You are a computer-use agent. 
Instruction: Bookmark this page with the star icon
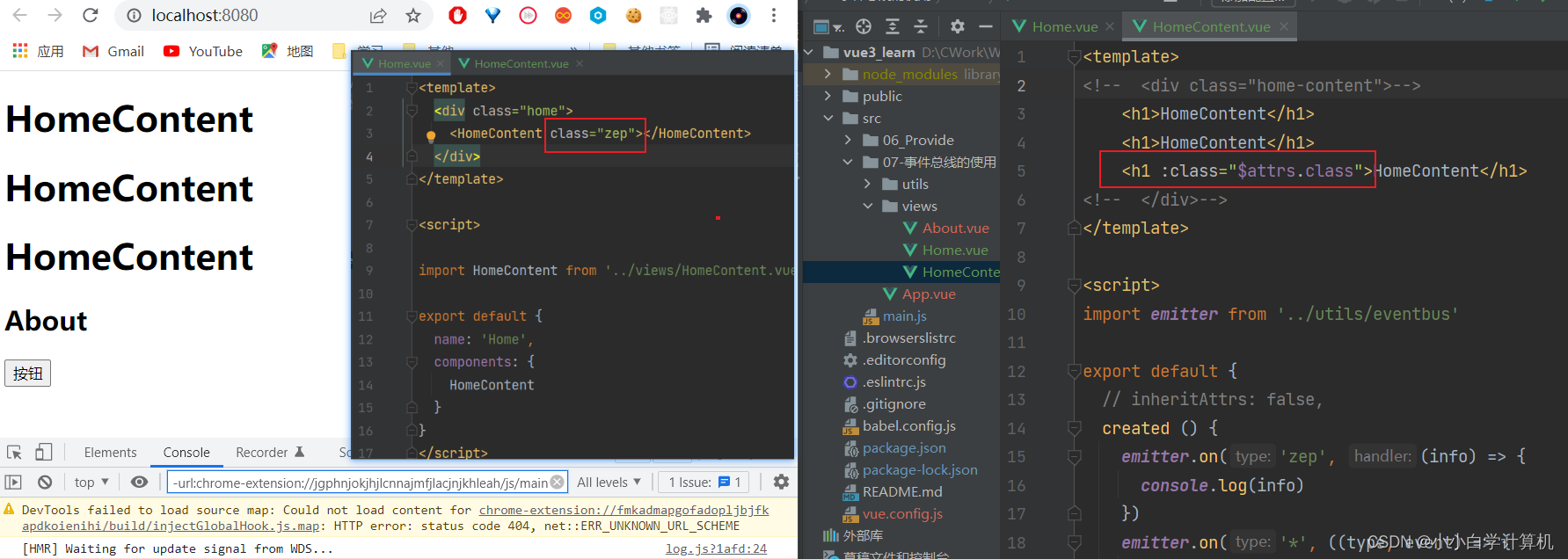[413, 15]
